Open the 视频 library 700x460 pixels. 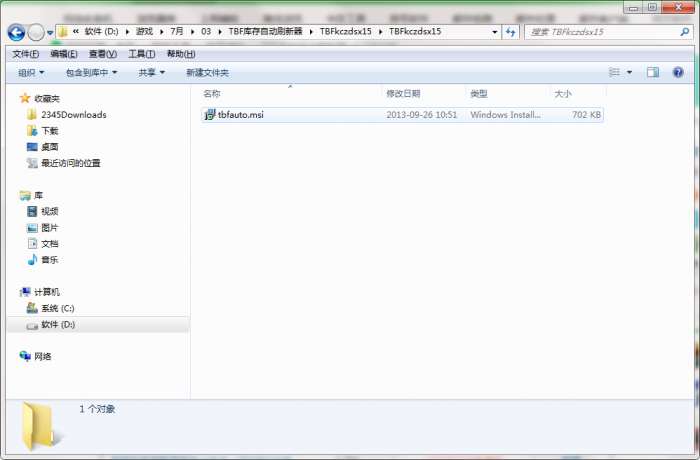[x=50, y=211]
